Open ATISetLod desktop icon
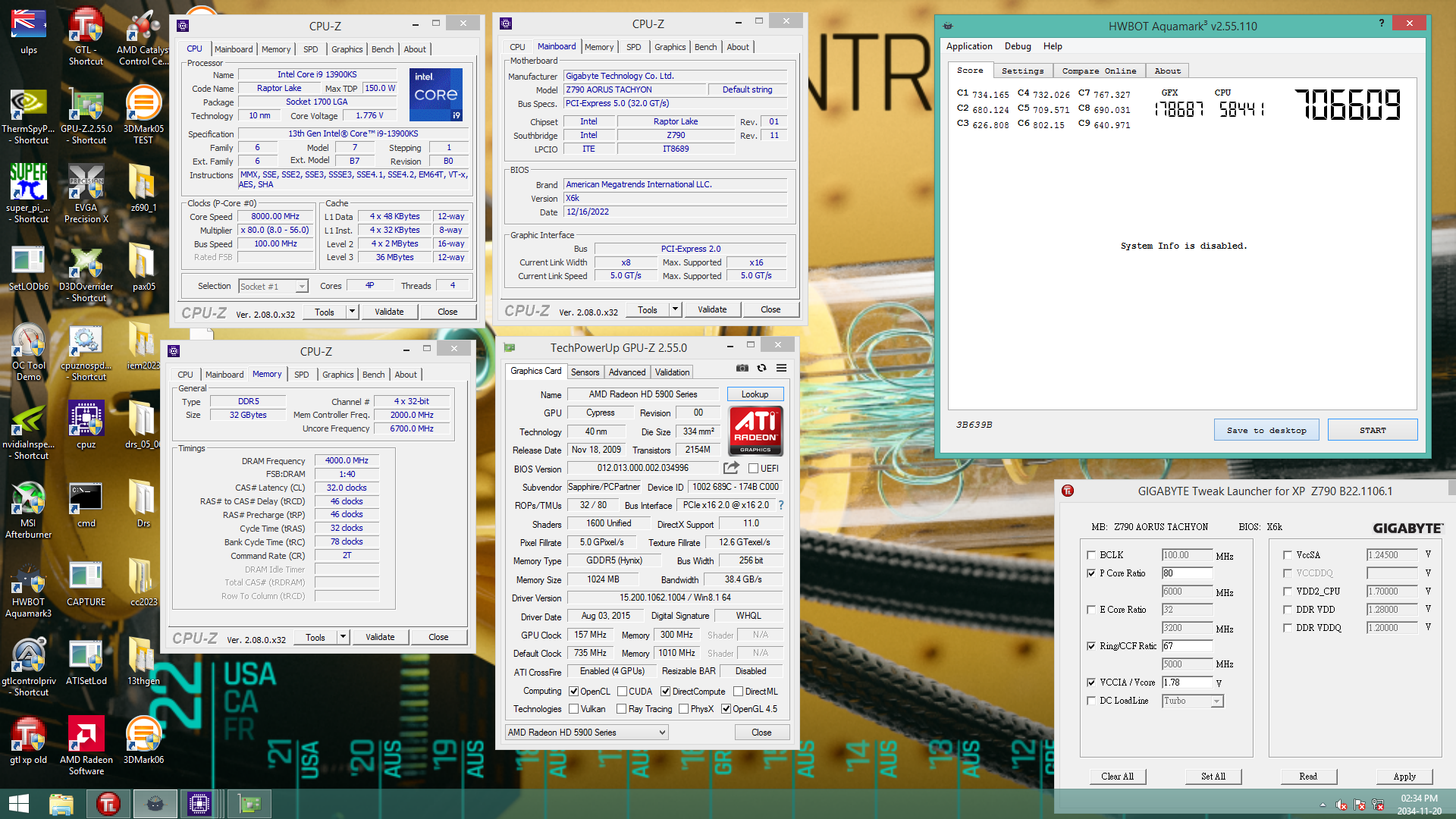This screenshot has height=819, width=1456. pyautogui.click(x=86, y=662)
